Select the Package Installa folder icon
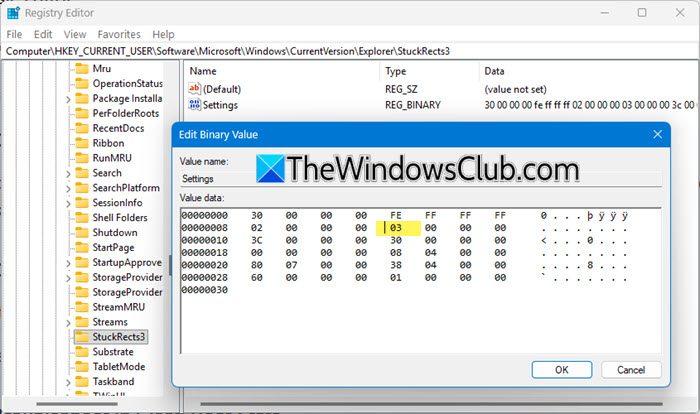Viewport: 700px width, 414px height. [82, 98]
